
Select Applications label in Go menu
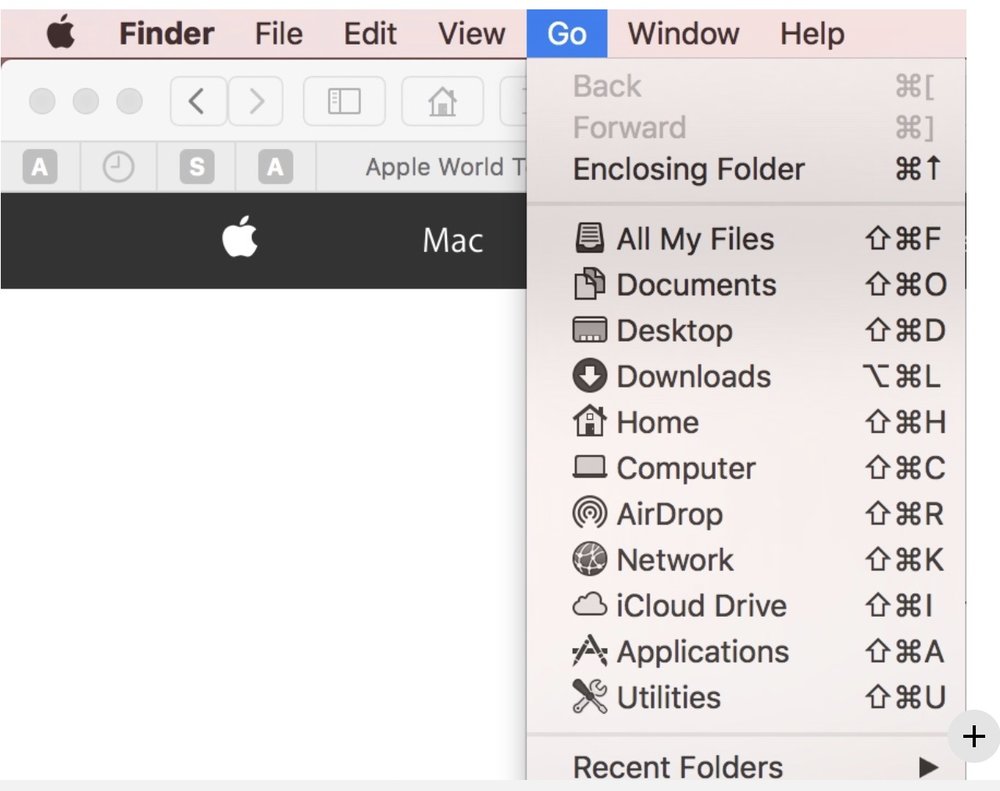(703, 653)
